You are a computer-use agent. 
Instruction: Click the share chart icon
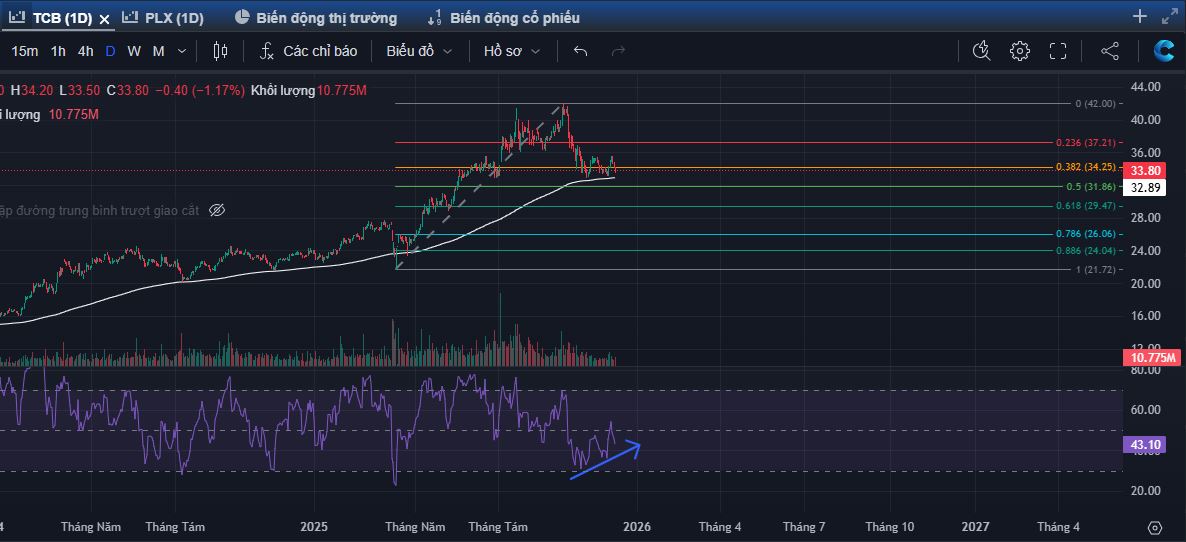point(1110,51)
